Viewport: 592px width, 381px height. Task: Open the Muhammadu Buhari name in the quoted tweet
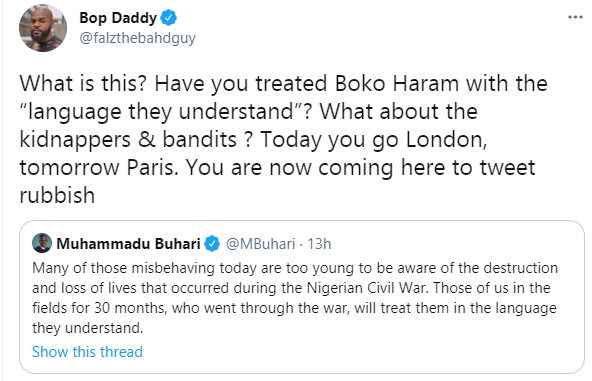tap(128, 244)
